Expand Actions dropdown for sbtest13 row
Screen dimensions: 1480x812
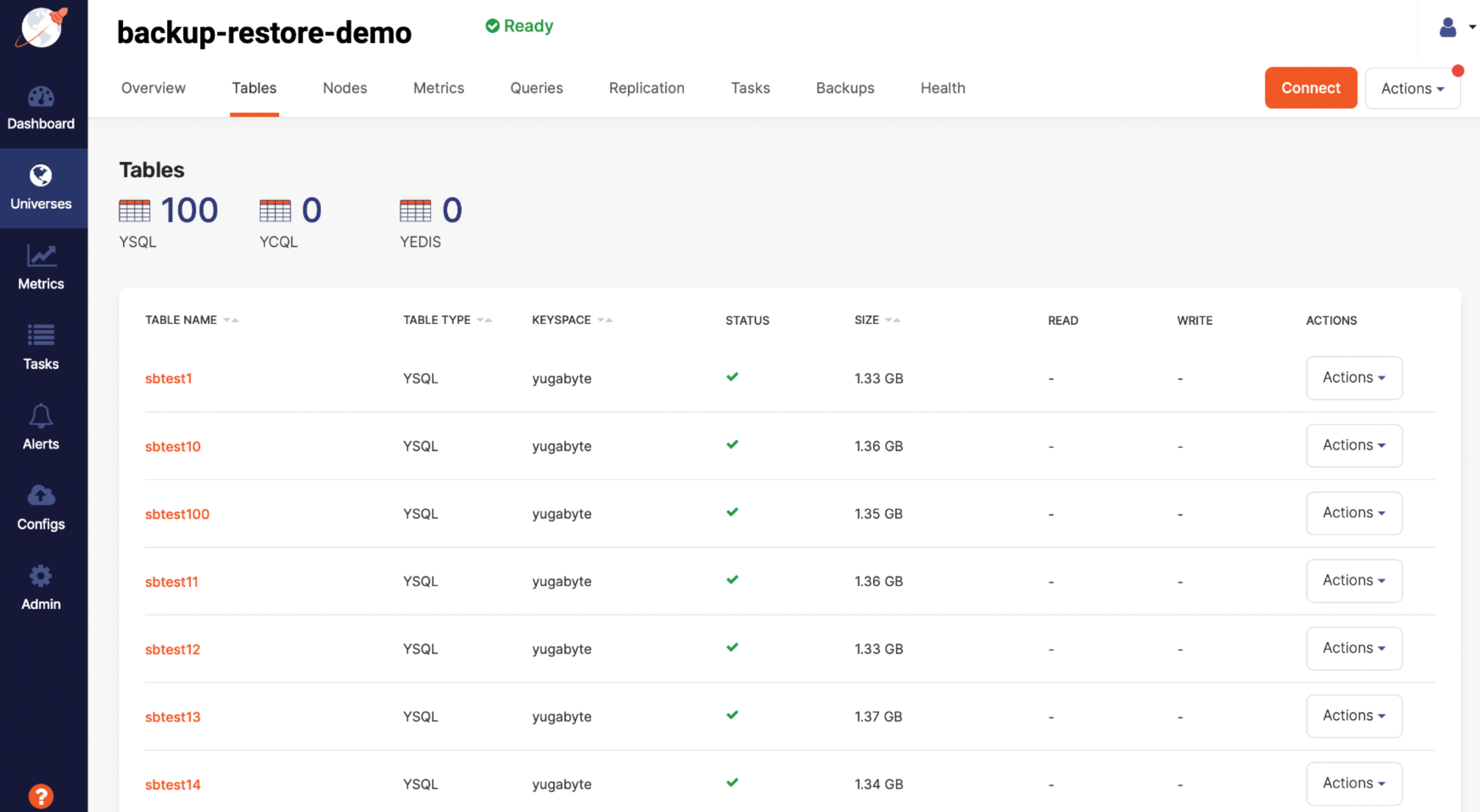click(1354, 716)
